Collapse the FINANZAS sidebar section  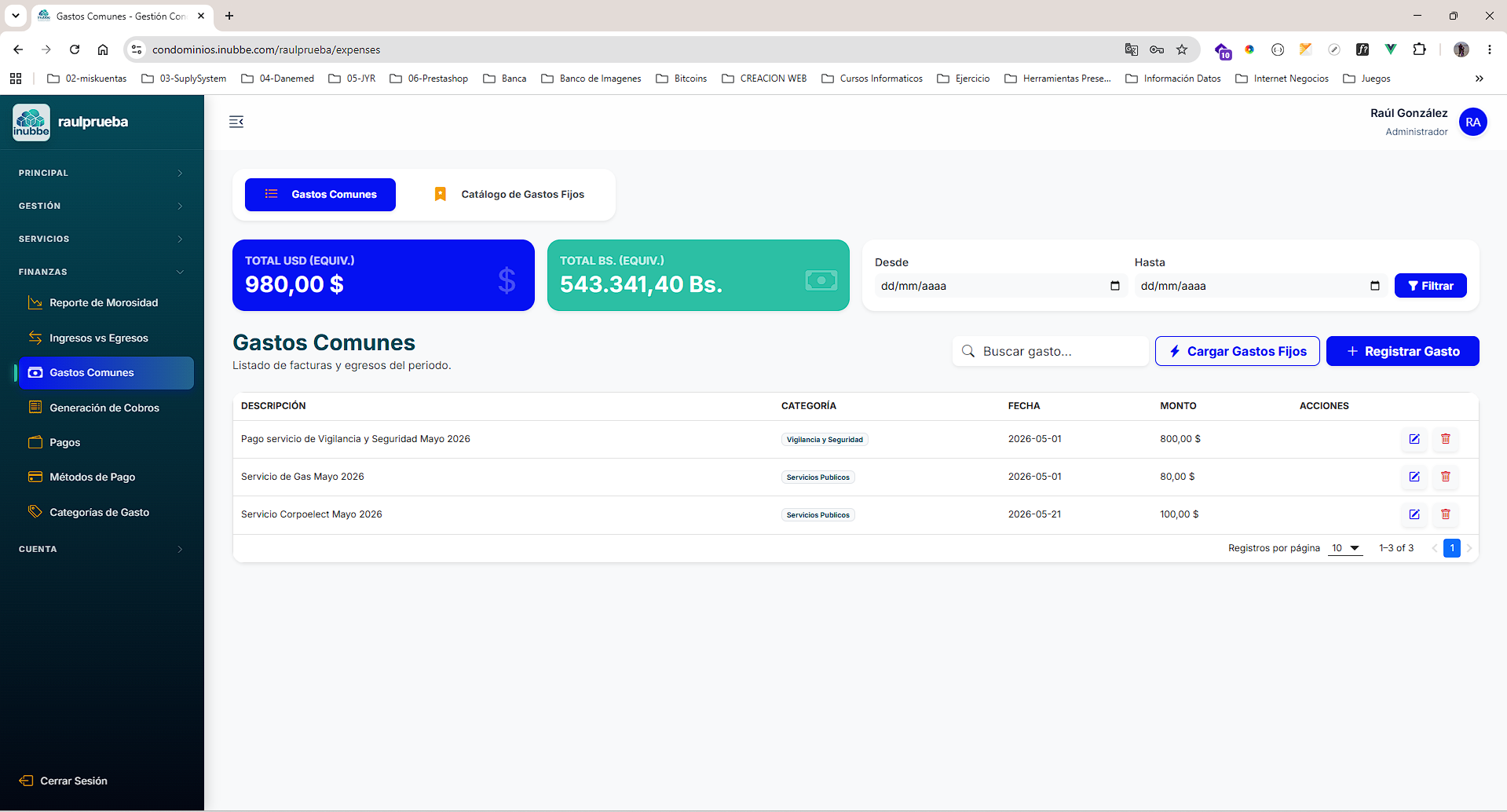(102, 272)
